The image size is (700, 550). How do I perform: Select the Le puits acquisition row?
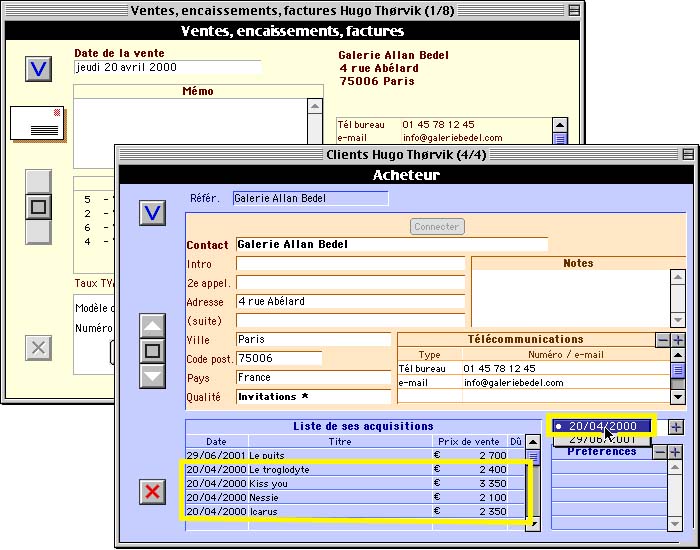click(355, 456)
